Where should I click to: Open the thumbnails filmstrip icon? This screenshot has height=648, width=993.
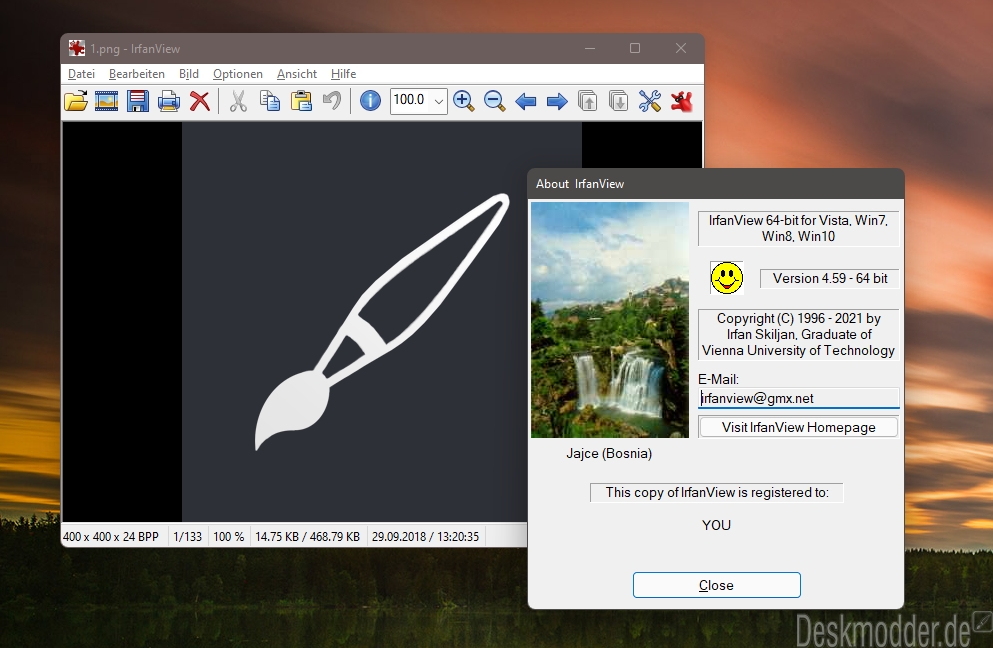coord(106,101)
